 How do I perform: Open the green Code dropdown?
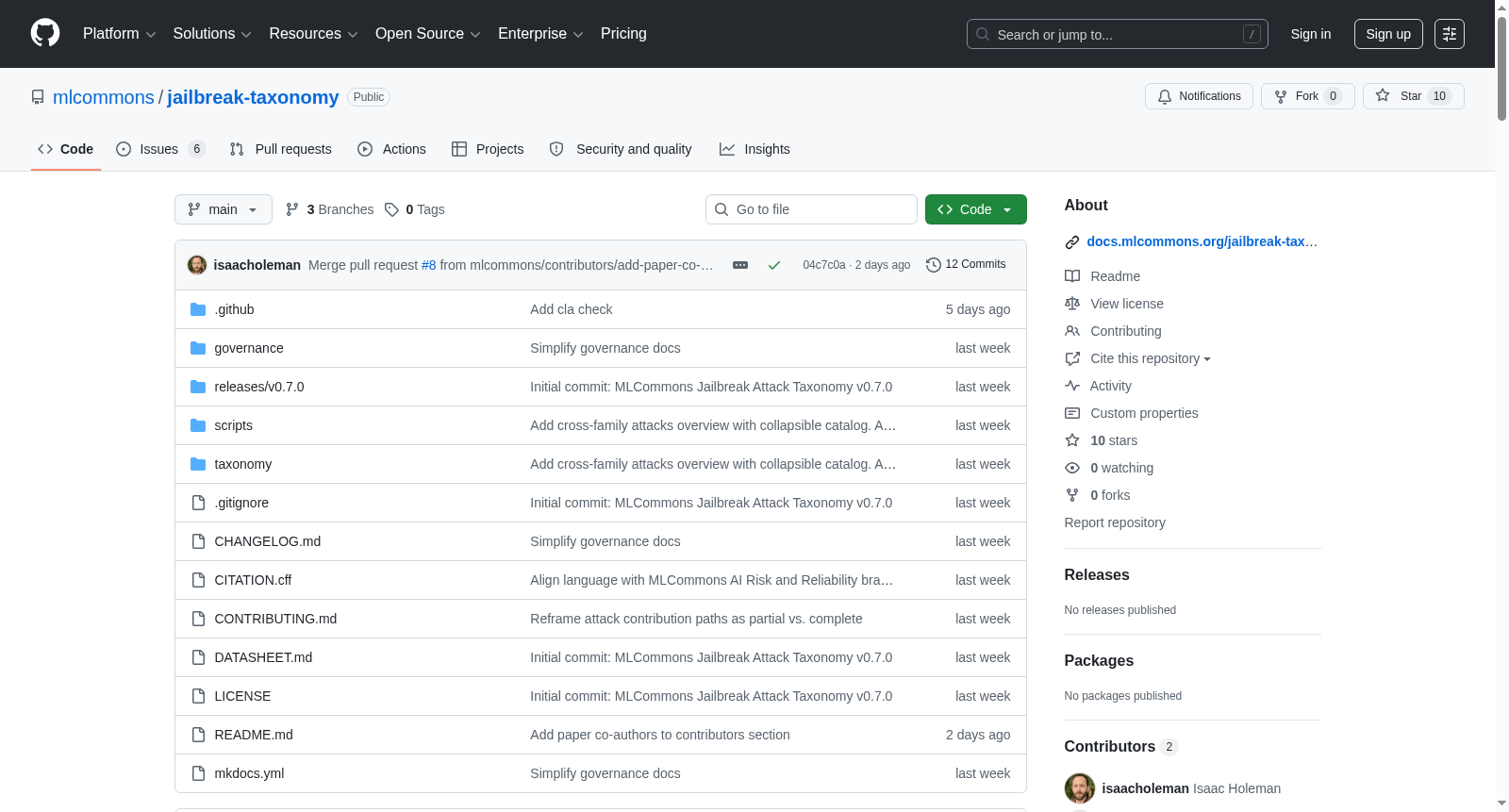click(976, 209)
